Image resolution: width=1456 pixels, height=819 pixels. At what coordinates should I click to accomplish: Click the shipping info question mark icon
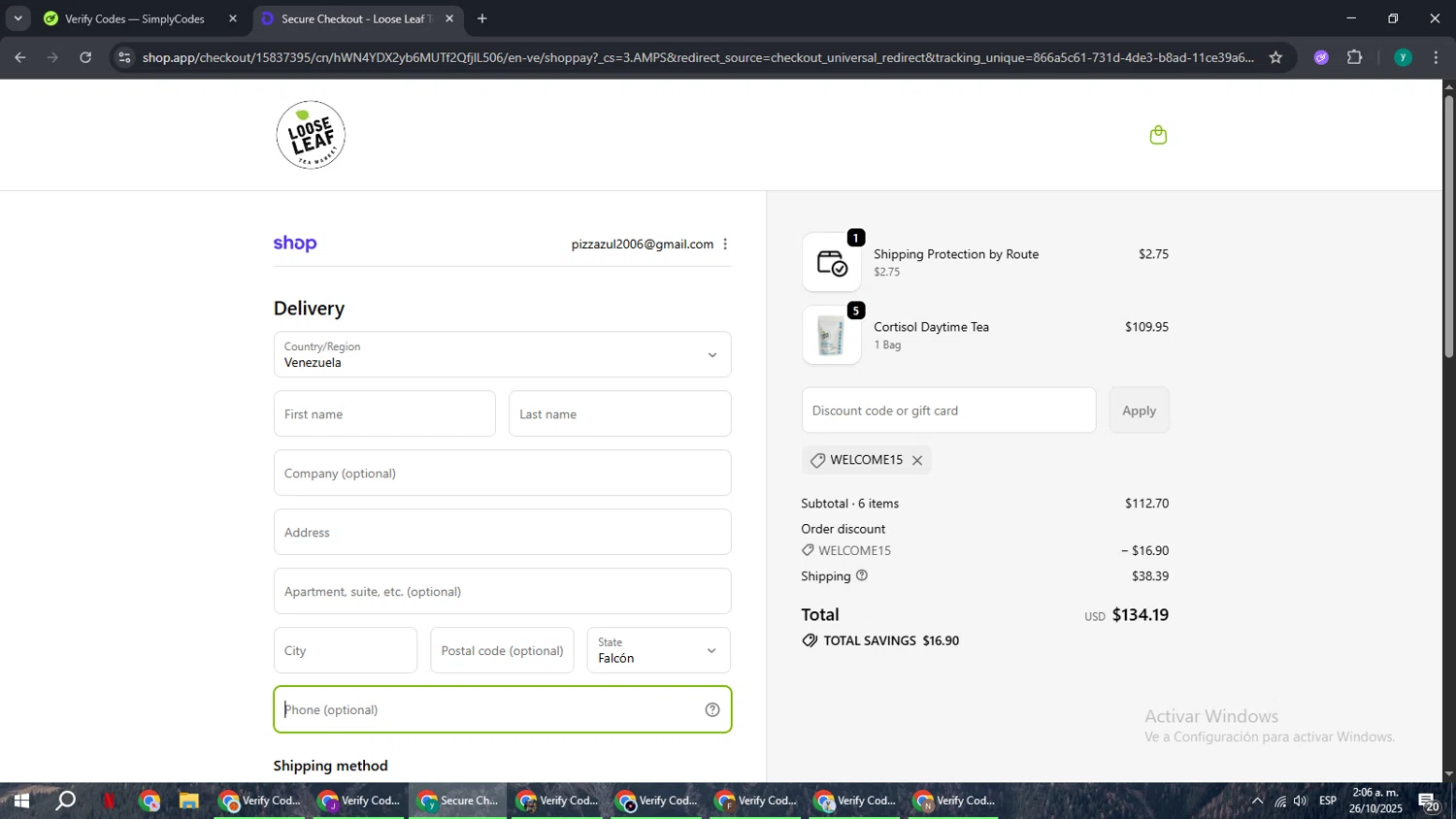pyautogui.click(x=862, y=575)
